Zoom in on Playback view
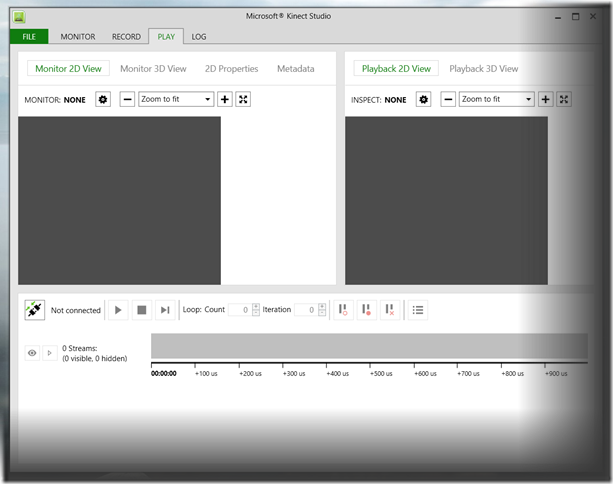The height and width of the screenshot is (484, 613). tap(545, 99)
